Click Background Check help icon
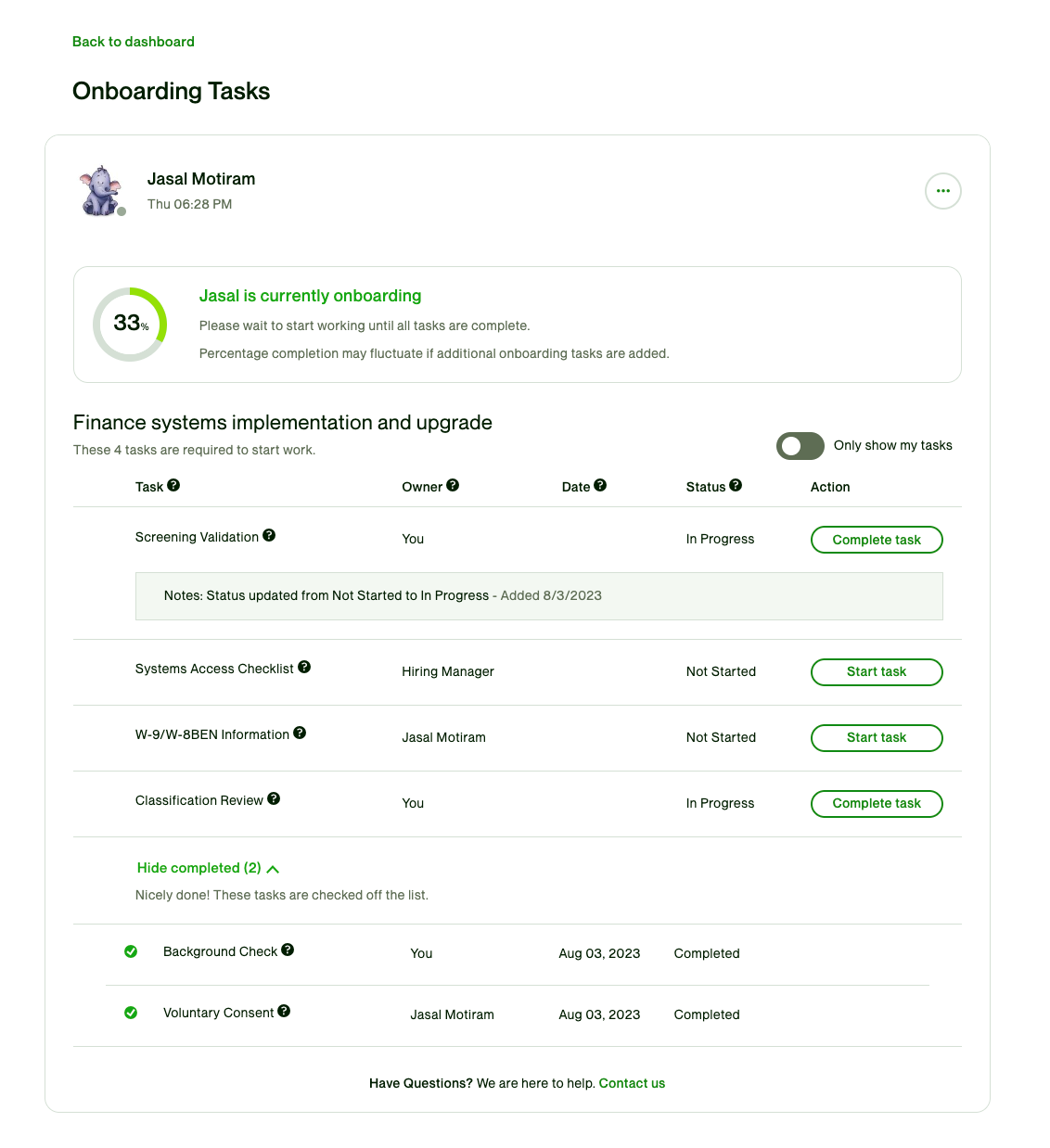The height and width of the screenshot is (1148, 1050). click(x=288, y=950)
